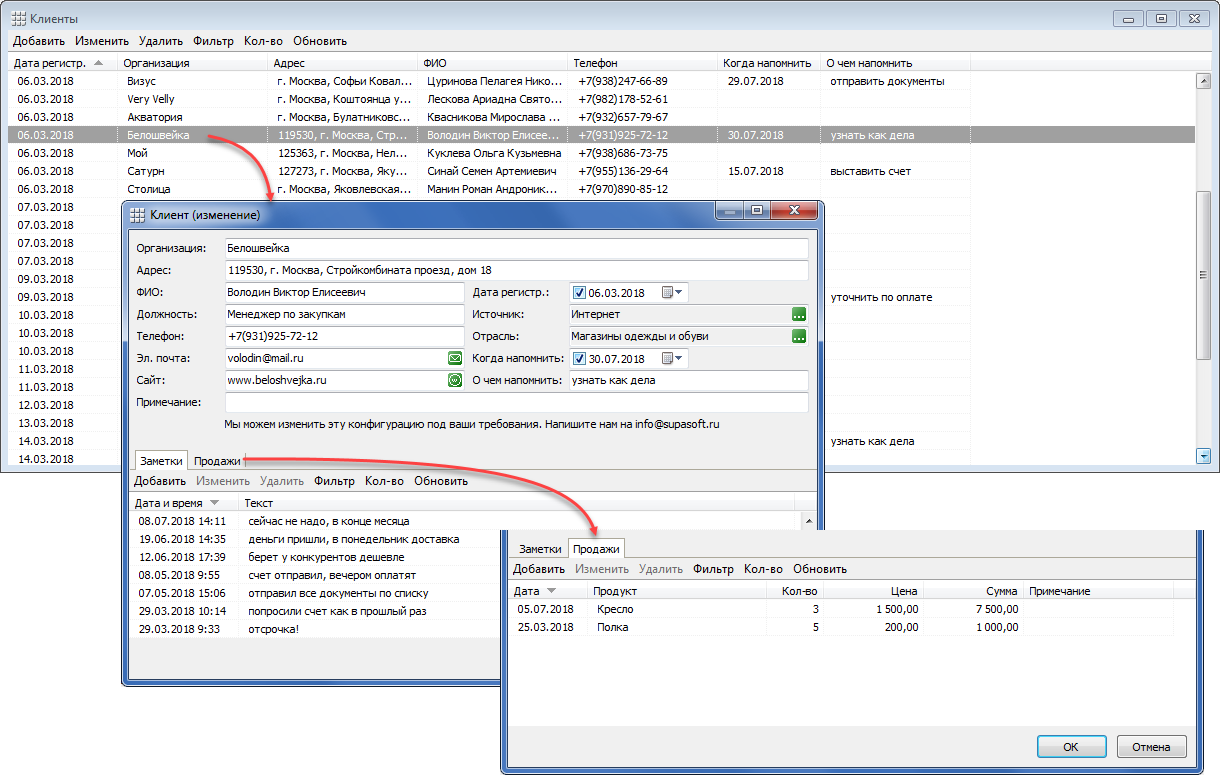Click the clients list scroll-down arrow

(x=1204, y=456)
